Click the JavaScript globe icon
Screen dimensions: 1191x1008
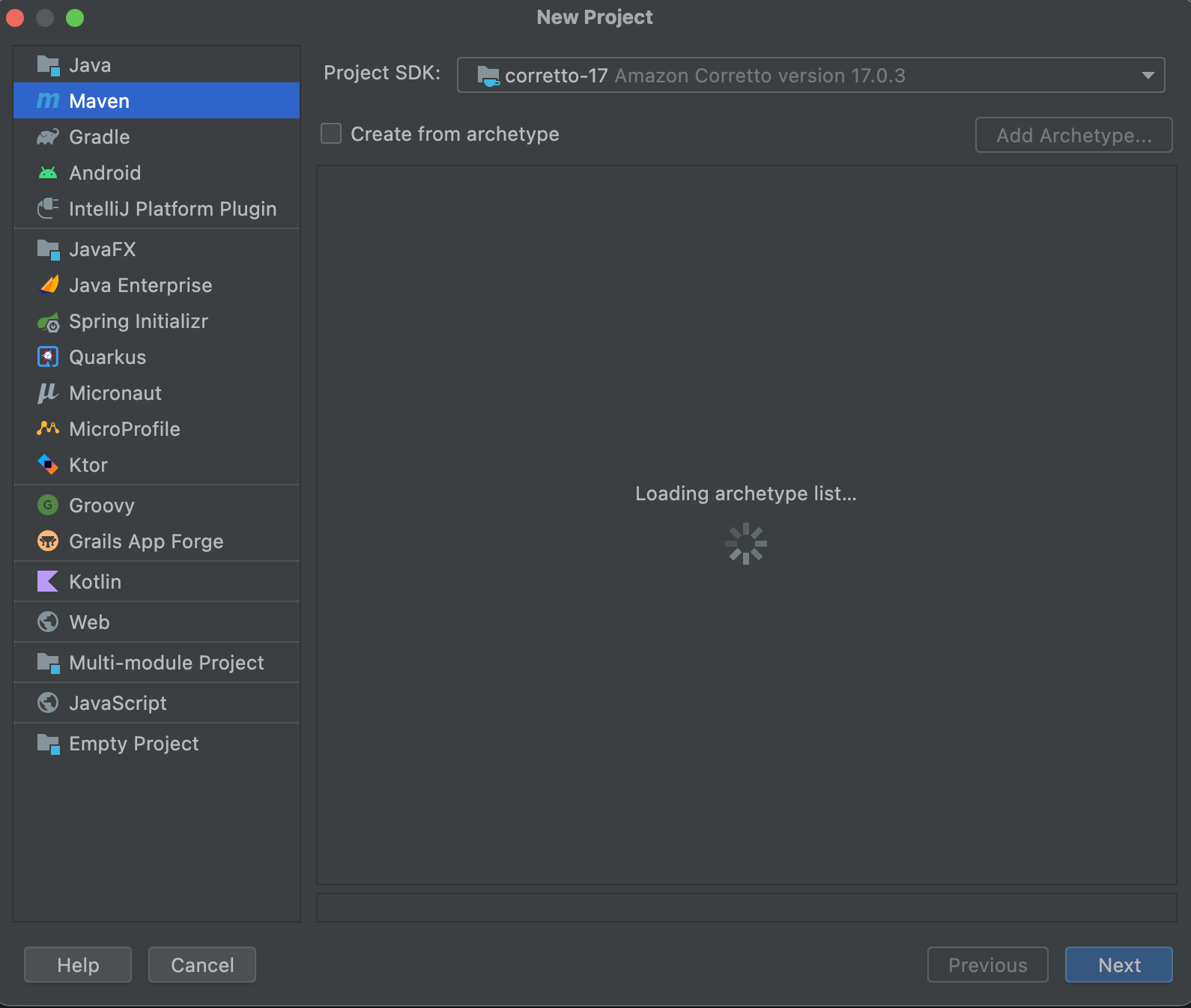(x=48, y=702)
